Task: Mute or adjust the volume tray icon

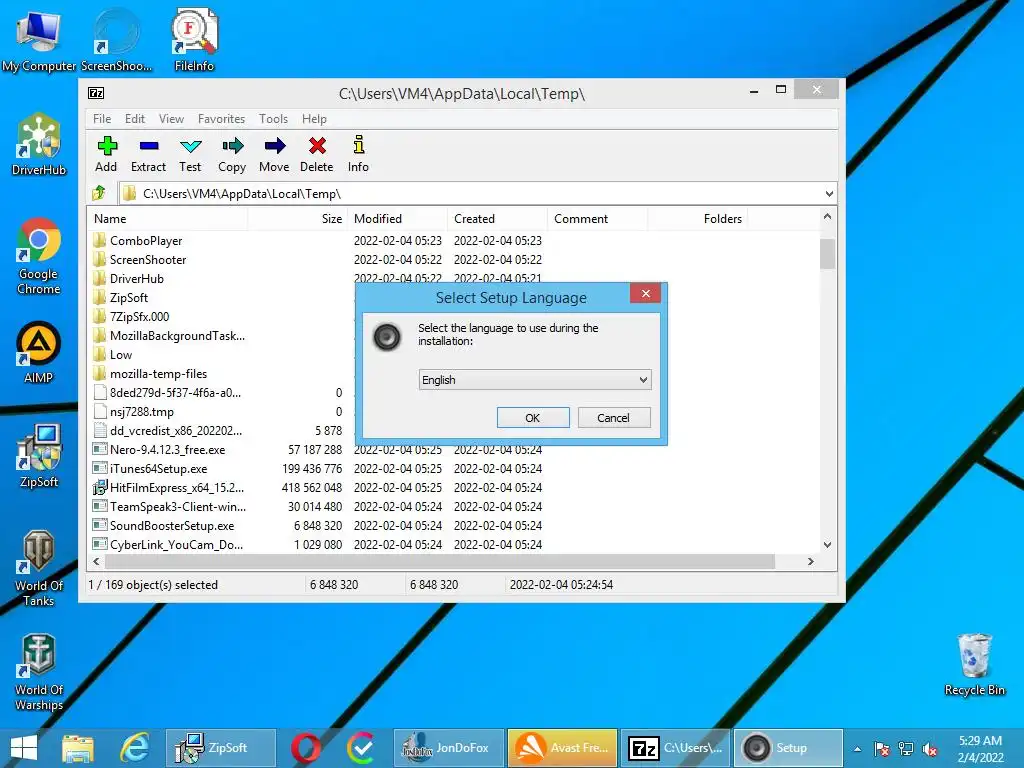Action: pos(930,749)
